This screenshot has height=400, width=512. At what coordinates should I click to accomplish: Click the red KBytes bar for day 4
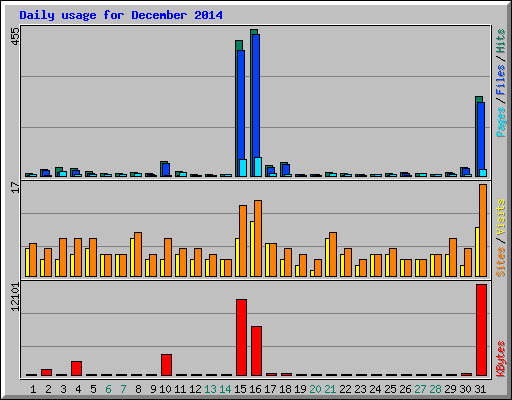77,368
